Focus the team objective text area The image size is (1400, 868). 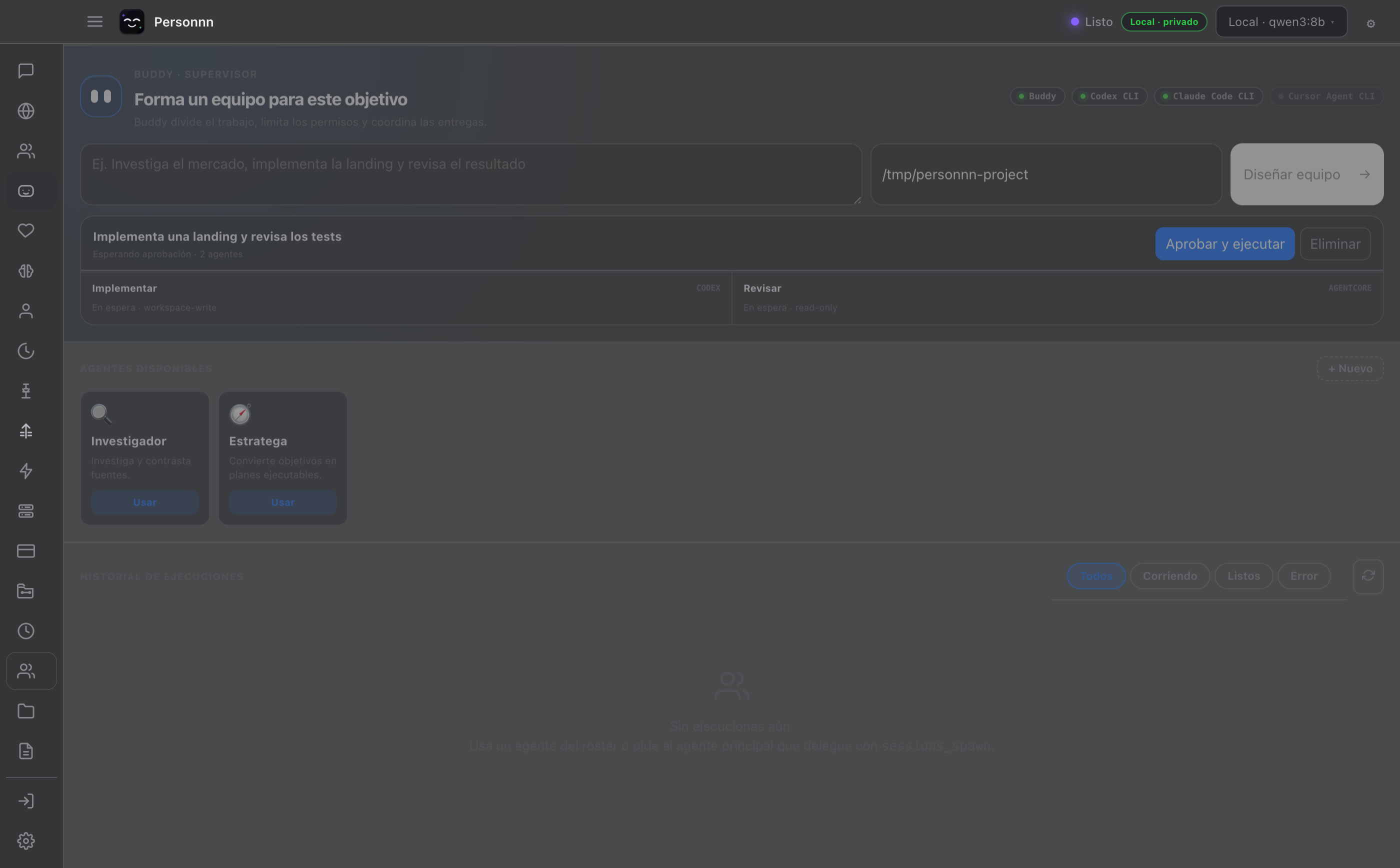470,174
